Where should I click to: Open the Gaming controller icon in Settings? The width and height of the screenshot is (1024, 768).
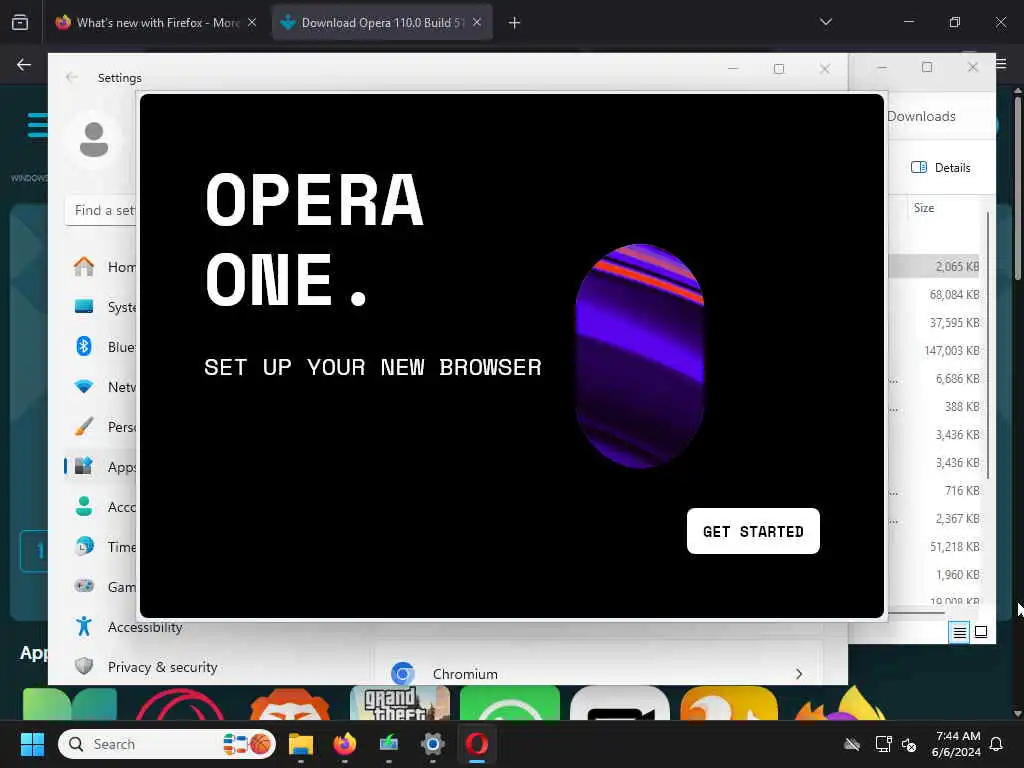tap(84, 586)
